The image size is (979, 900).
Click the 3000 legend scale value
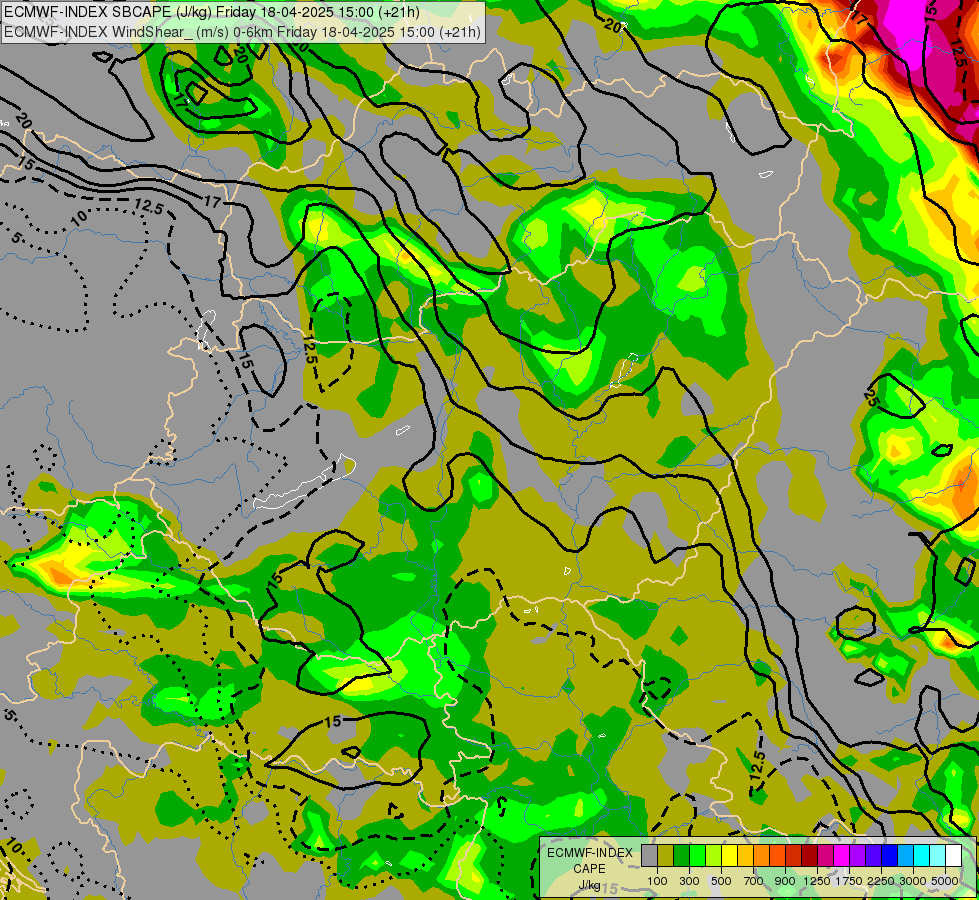pyautogui.click(x=913, y=881)
